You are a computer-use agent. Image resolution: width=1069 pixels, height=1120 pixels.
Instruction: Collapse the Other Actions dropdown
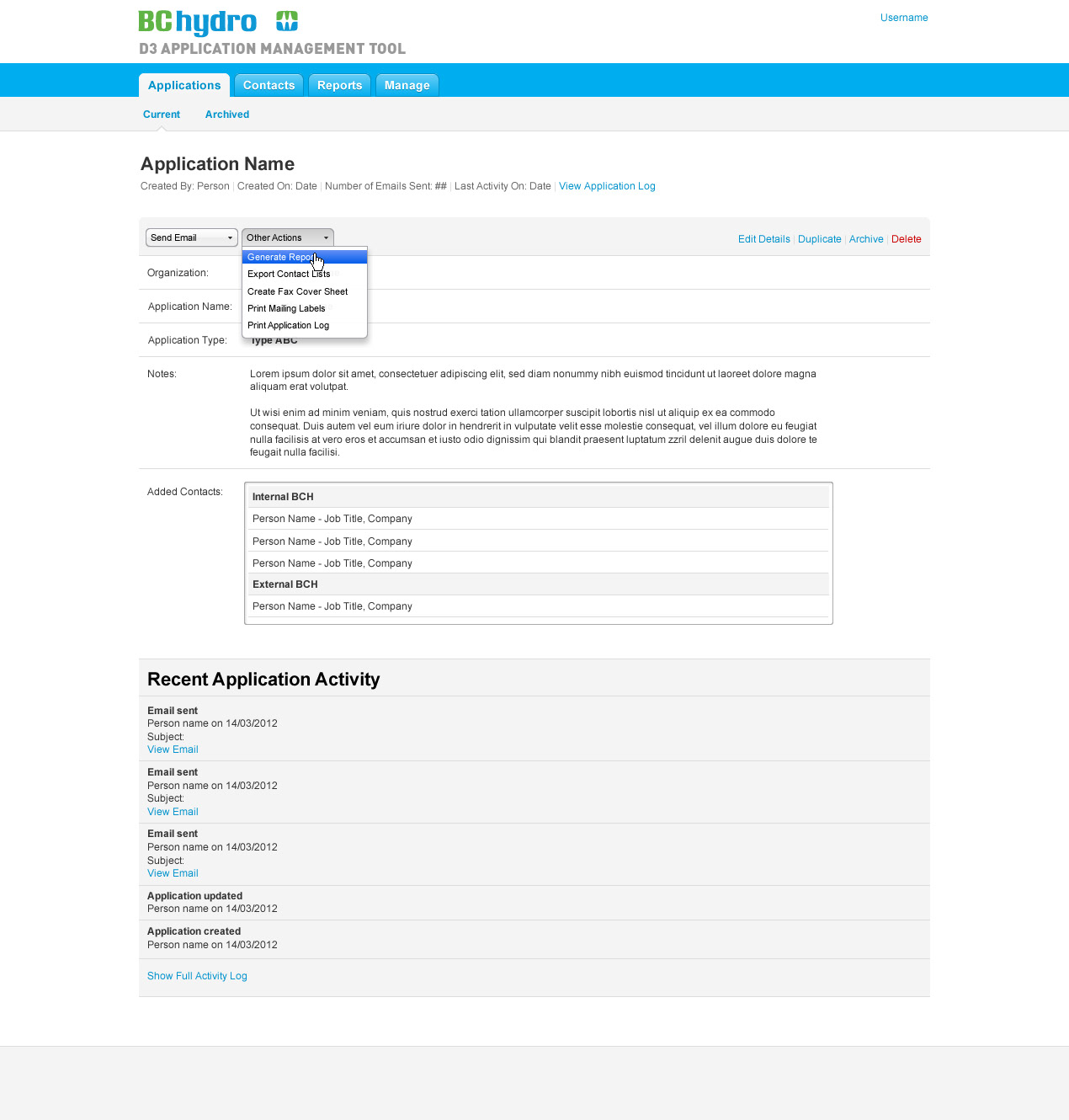[x=288, y=237]
